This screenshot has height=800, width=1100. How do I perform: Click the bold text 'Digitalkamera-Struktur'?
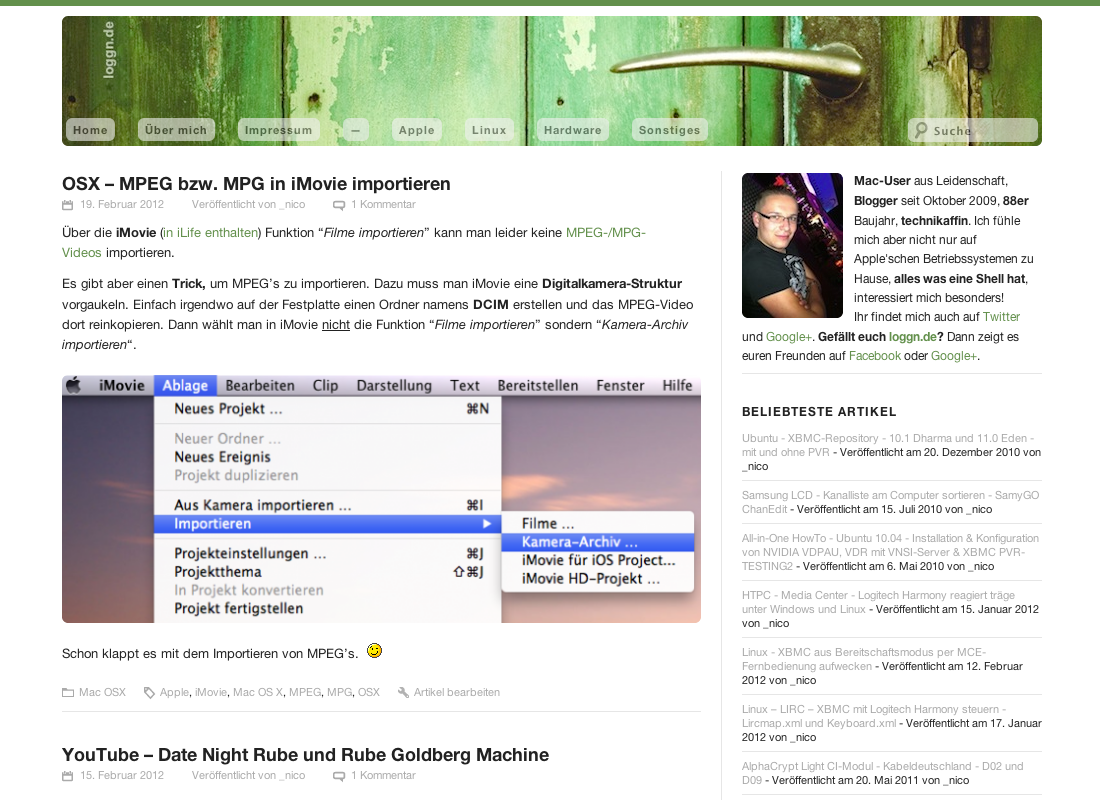coord(612,284)
